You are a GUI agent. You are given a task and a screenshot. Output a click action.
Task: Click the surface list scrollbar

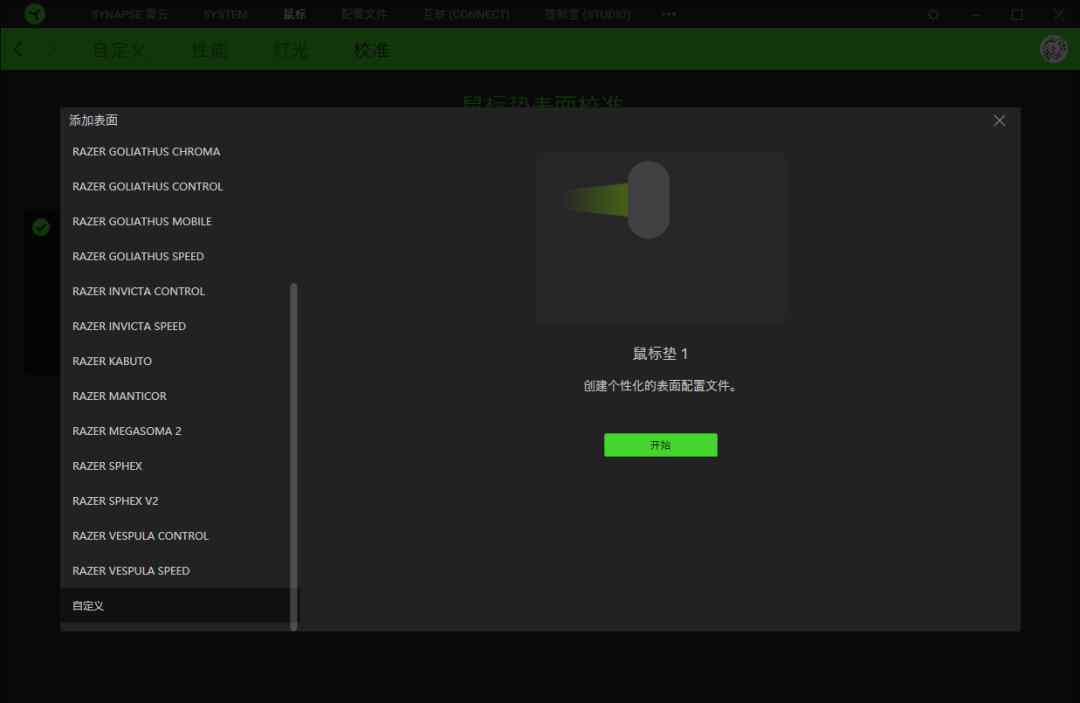(293, 456)
